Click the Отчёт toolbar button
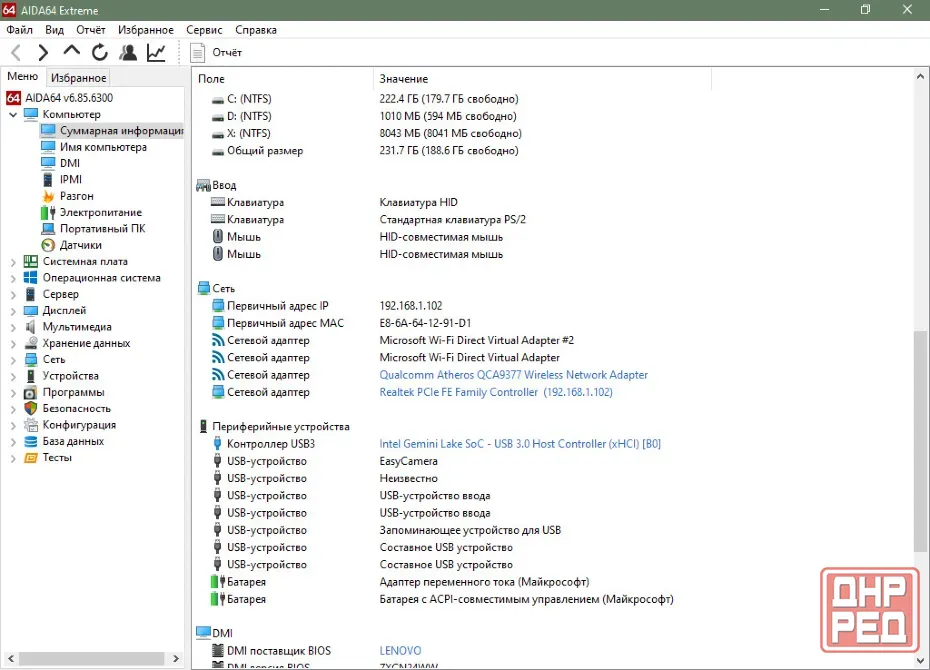Screen dimensions: 930x670 point(216,53)
